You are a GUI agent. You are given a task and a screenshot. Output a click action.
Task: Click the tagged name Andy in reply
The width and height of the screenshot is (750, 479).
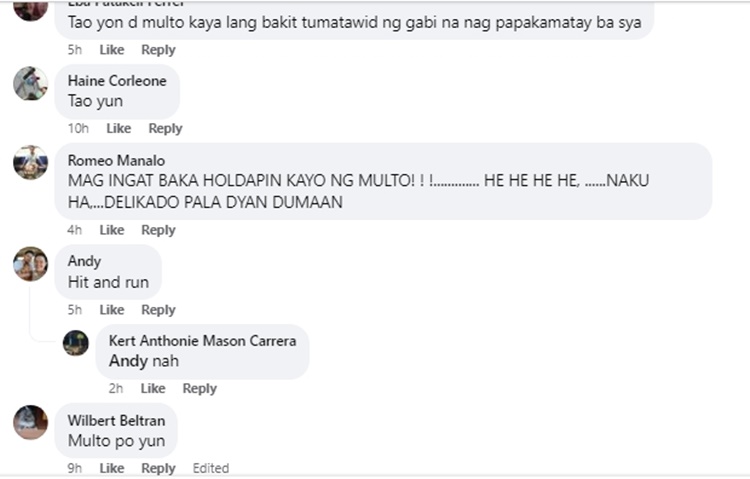click(x=128, y=361)
